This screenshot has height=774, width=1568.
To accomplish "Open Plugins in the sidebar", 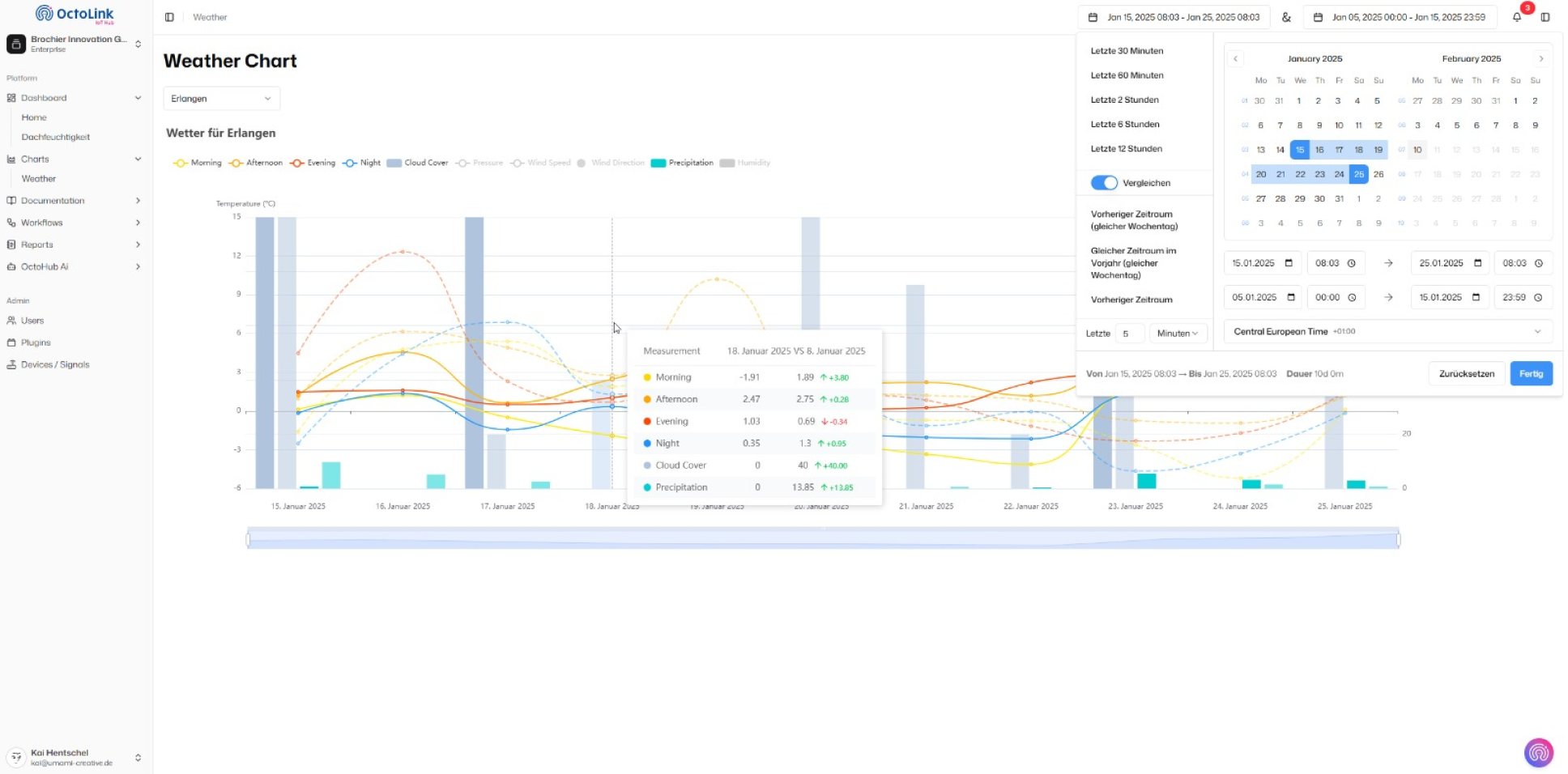I will (x=36, y=342).
